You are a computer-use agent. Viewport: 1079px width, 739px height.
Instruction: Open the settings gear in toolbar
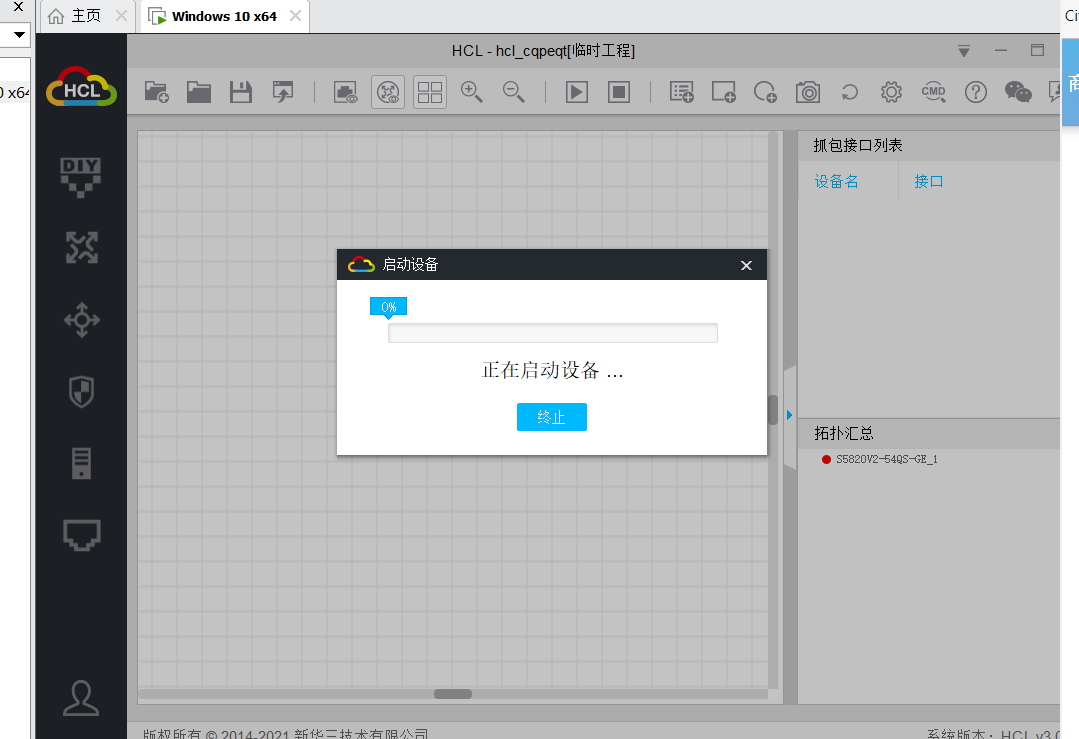coord(891,92)
